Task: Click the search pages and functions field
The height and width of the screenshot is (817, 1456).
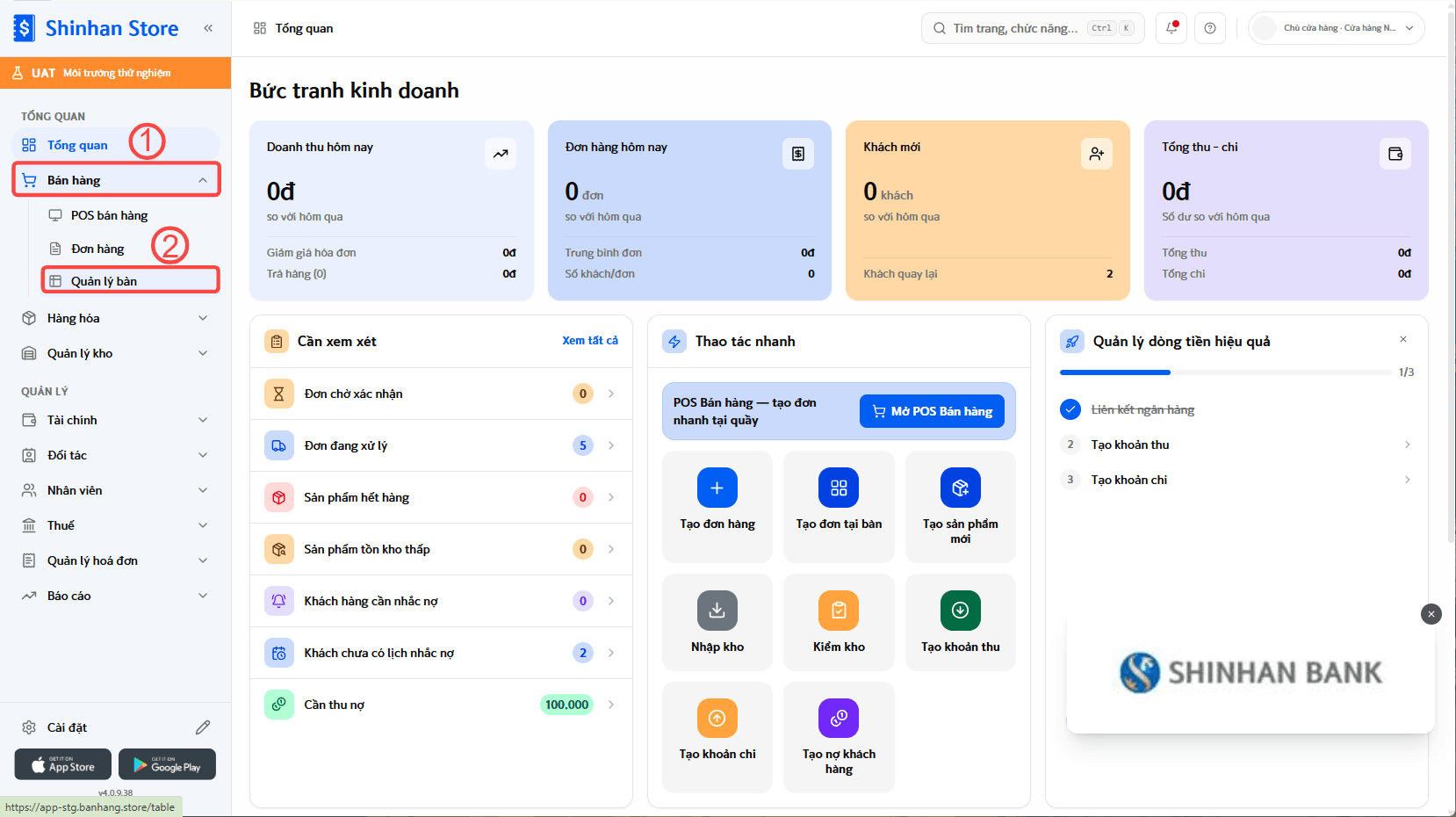Action: pos(1033,28)
